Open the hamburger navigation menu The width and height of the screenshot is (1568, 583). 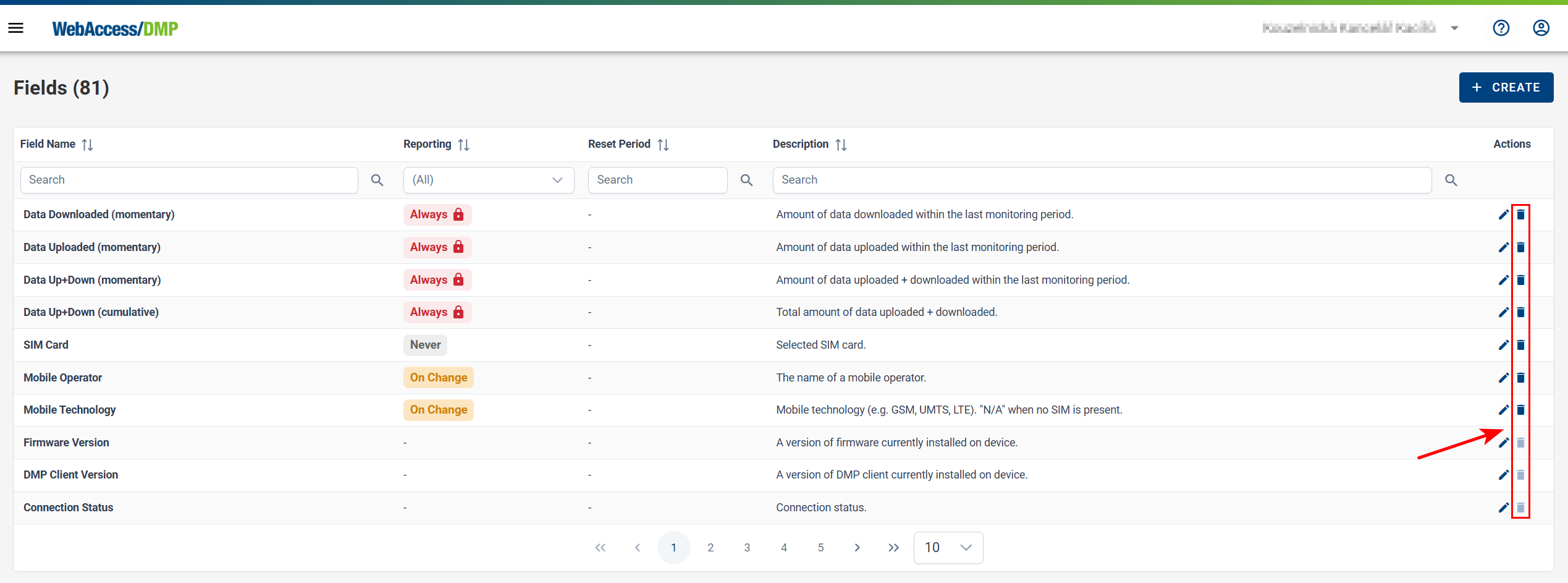pyautogui.click(x=16, y=28)
